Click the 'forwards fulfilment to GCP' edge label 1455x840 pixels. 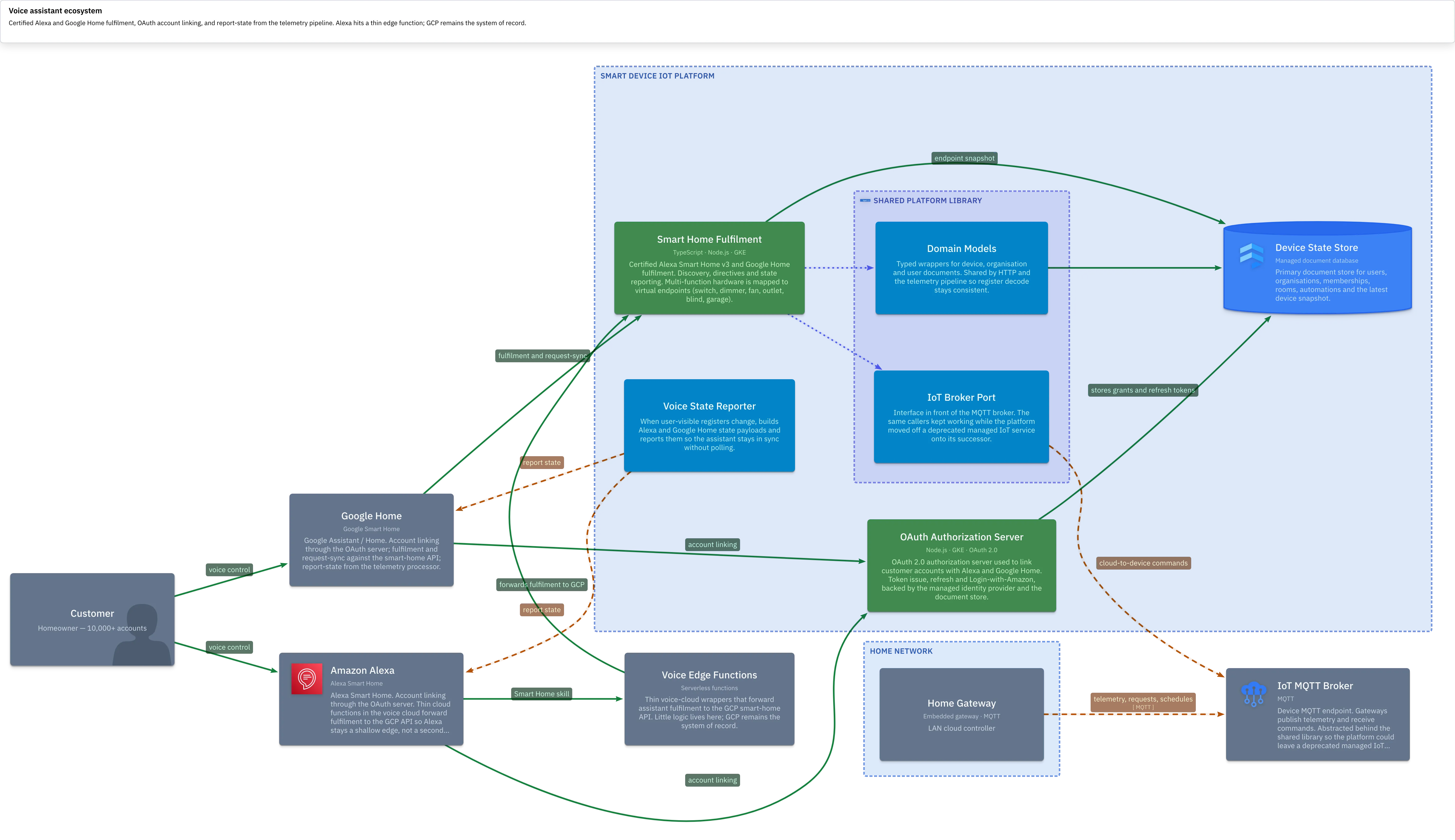coord(542,584)
